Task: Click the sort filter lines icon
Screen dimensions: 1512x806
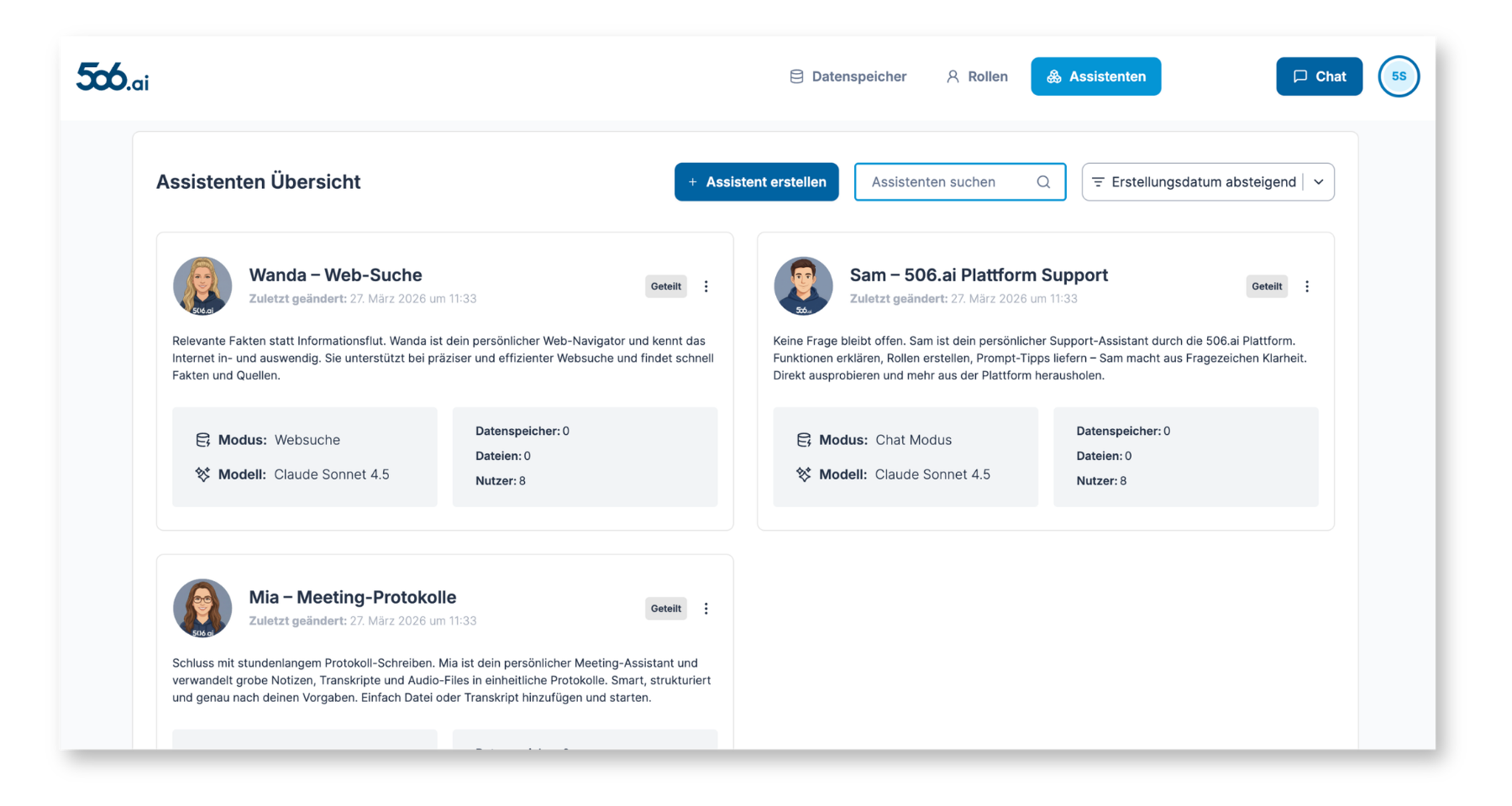Action: pos(1098,182)
